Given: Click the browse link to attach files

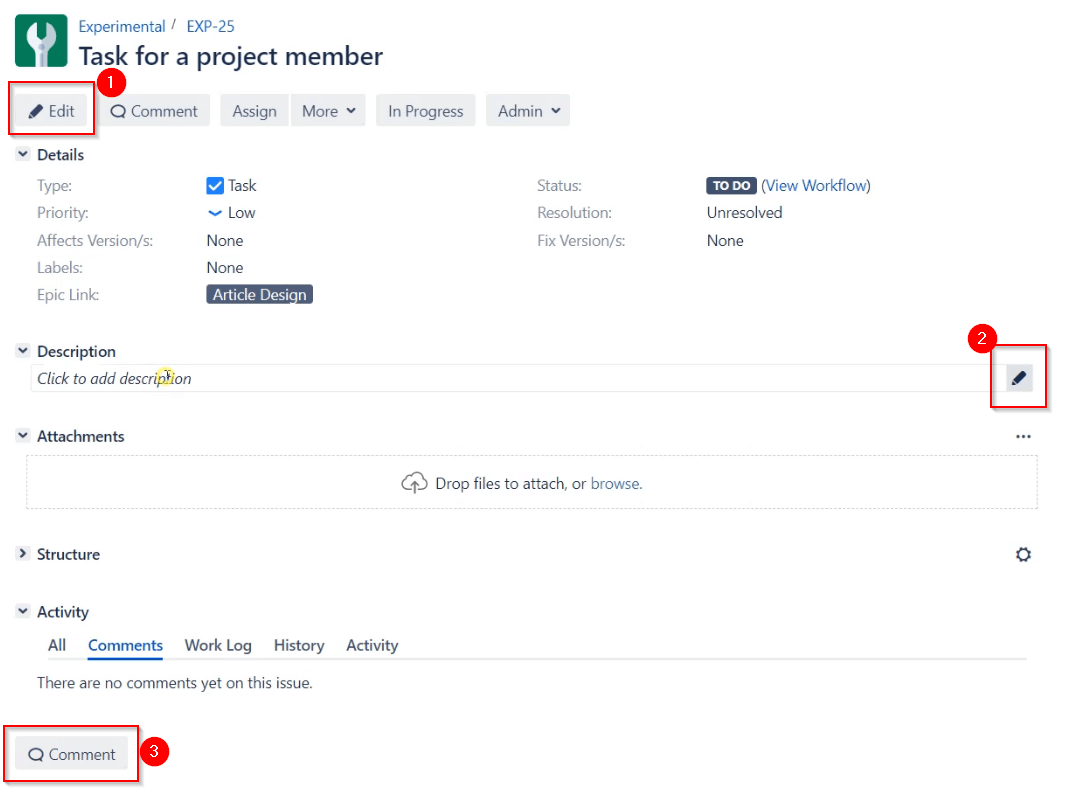Looking at the screenshot, I should [615, 483].
